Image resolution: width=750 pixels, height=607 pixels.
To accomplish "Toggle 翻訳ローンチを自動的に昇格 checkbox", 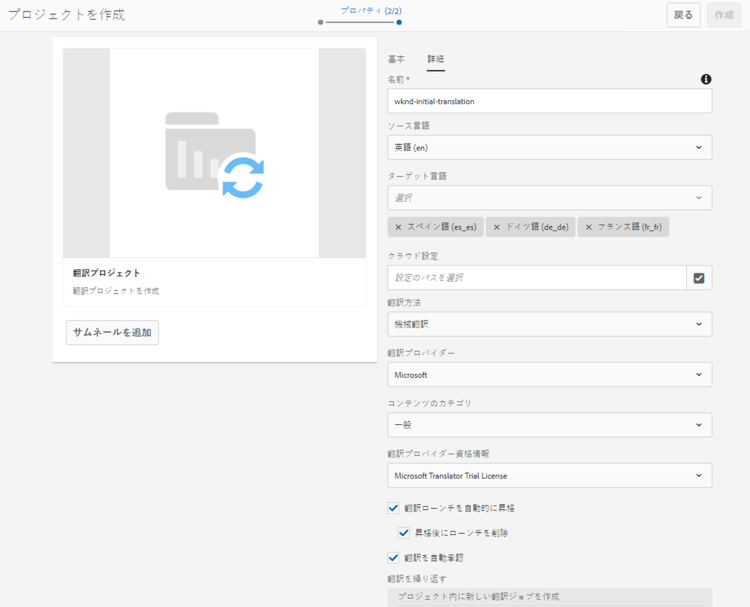I will point(393,508).
